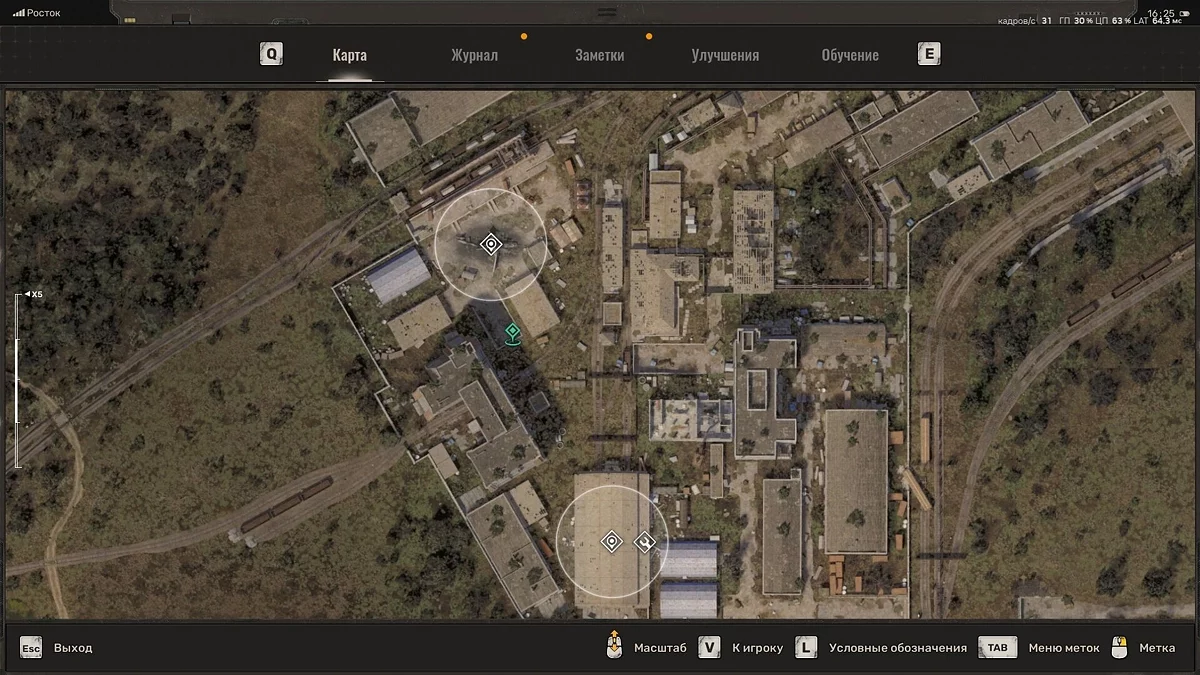Click the Условные обозначения label

(x=897, y=648)
